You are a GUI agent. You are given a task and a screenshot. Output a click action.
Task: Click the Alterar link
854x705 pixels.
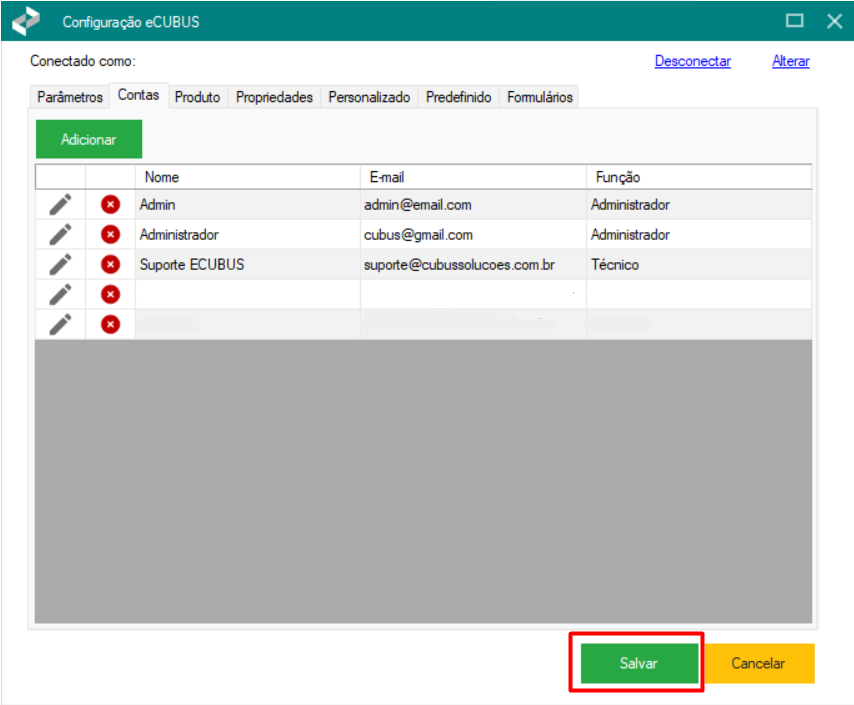coord(790,61)
